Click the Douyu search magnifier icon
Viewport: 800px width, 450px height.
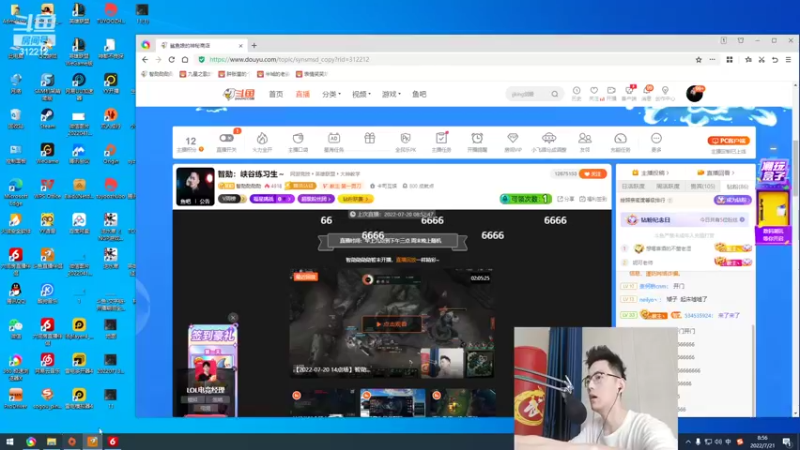pos(555,94)
